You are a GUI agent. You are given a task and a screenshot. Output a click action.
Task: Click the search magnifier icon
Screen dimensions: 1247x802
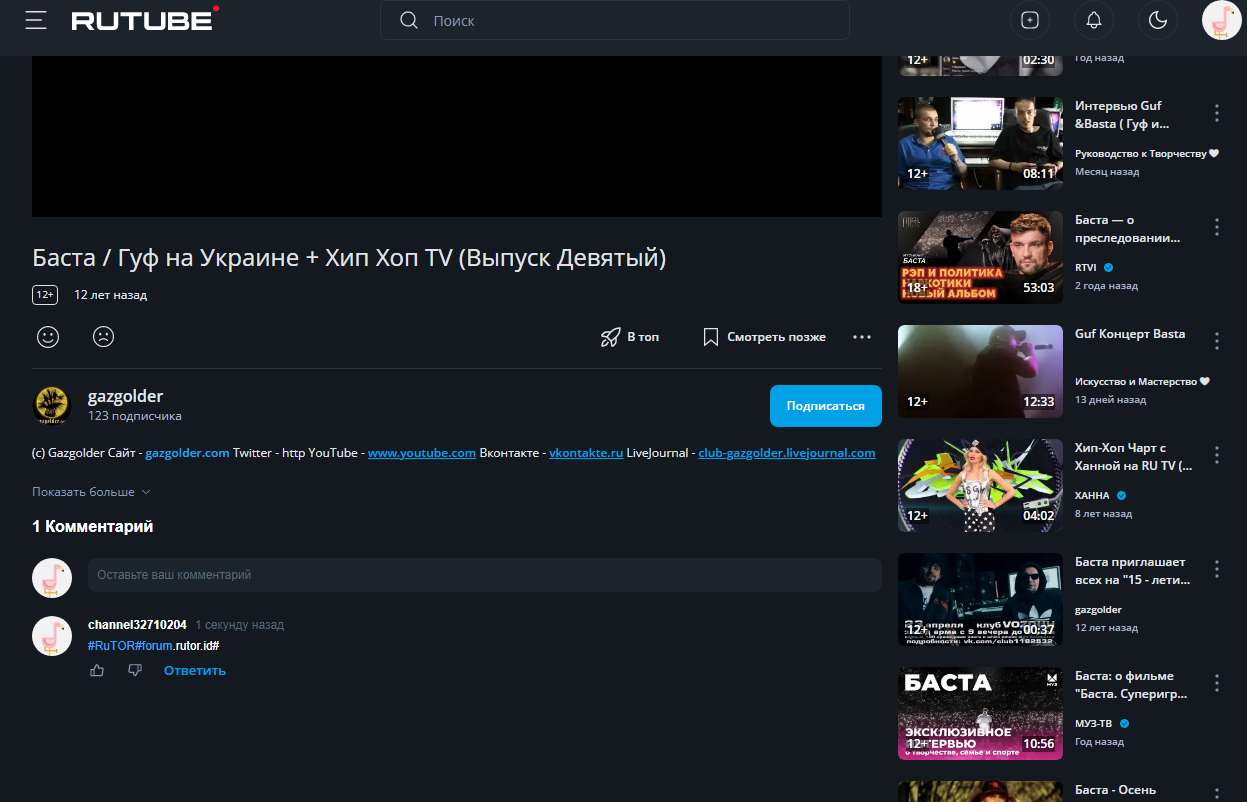pyautogui.click(x=408, y=20)
